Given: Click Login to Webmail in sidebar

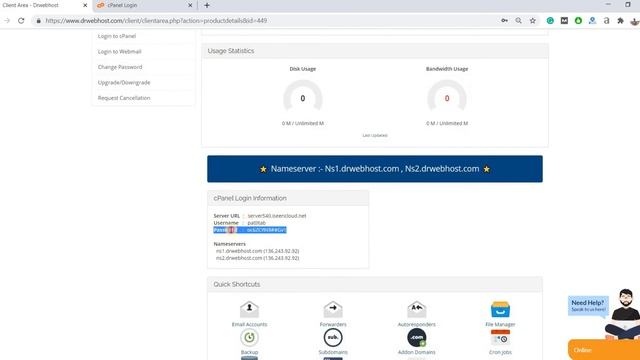Looking at the screenshot, I should point(120,51).
